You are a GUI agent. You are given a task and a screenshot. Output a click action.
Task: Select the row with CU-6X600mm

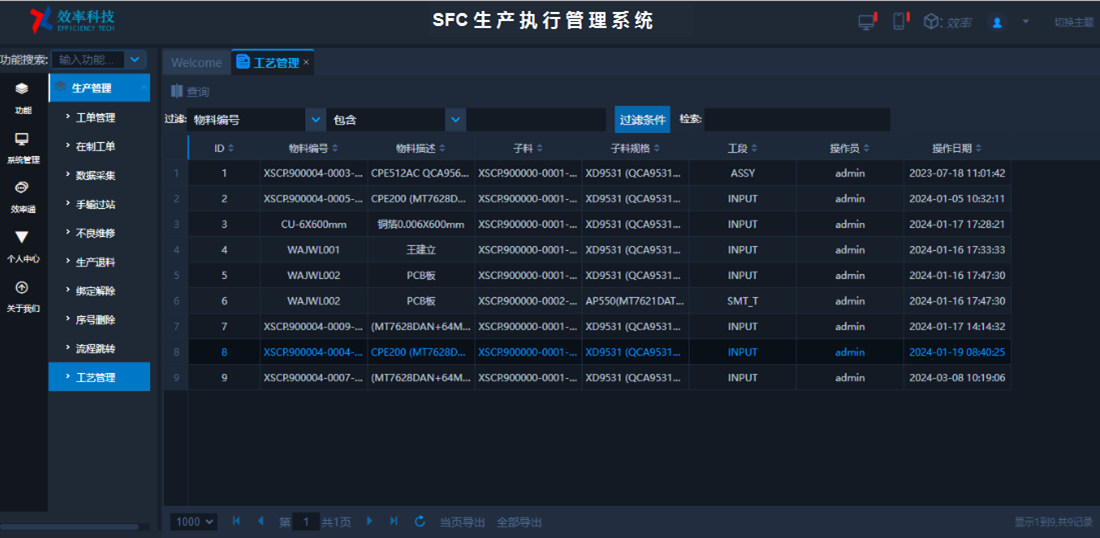[x=588, y=224]
